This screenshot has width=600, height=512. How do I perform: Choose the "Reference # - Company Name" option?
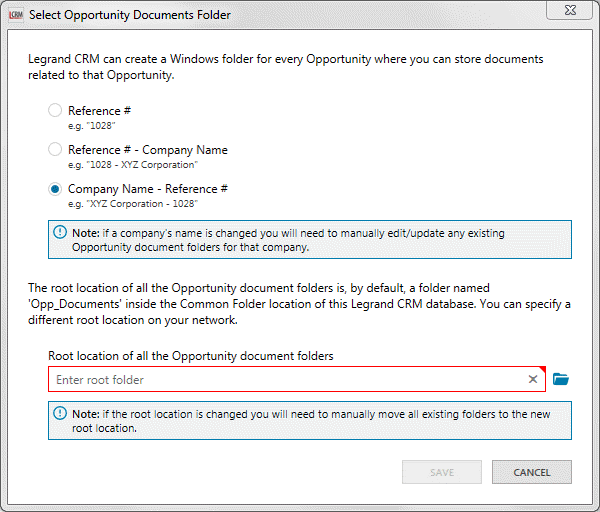tap(55, 150)
